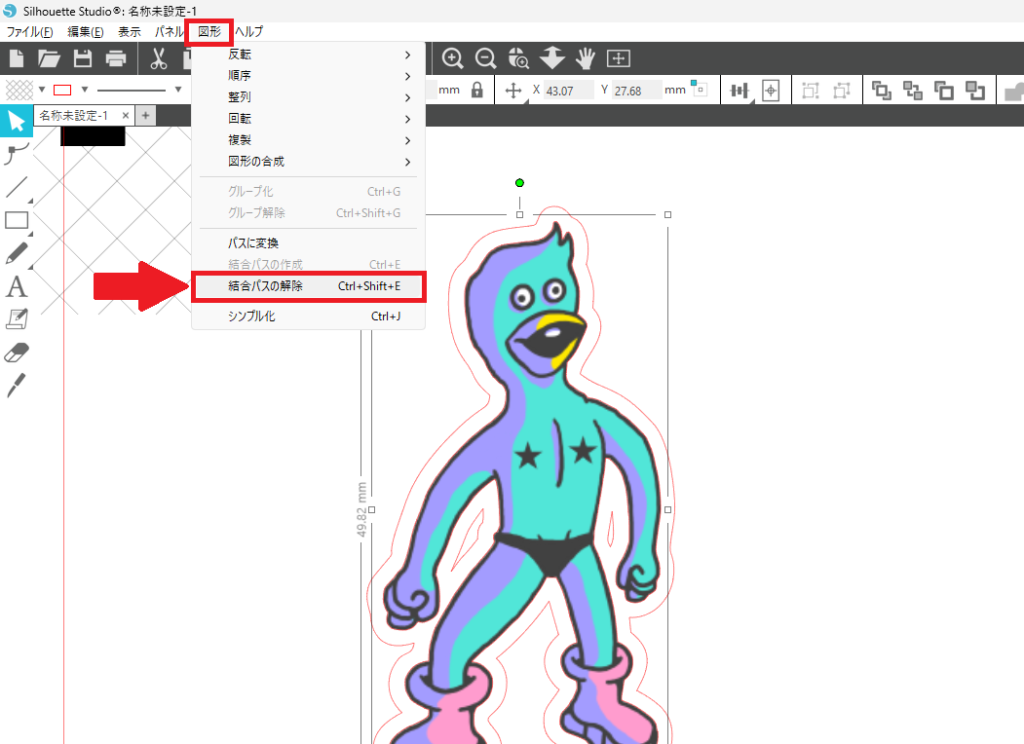
Task: Open the line color dropdown arrow
Action: tap(84, 89)
